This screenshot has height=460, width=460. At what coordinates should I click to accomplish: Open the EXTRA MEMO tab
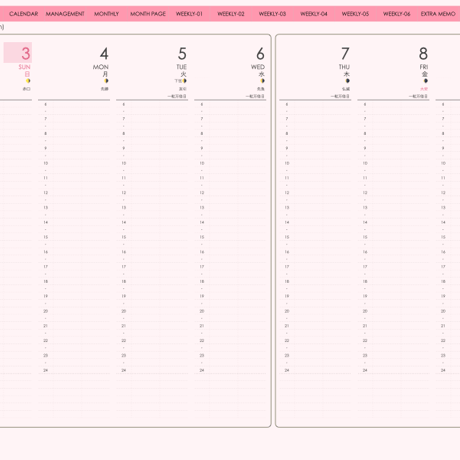pos(438,14)
